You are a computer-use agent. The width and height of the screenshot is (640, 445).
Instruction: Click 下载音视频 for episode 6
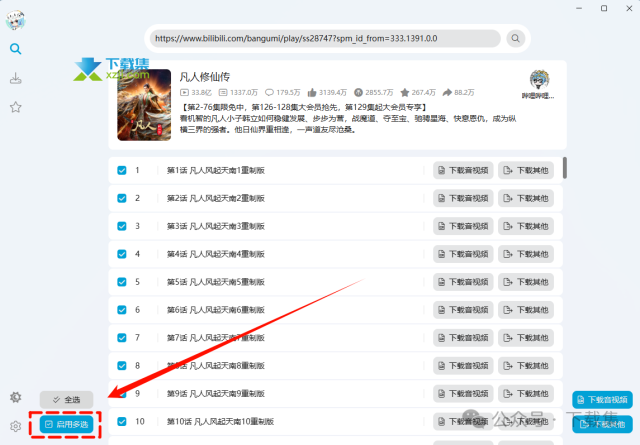coord(463,310)
